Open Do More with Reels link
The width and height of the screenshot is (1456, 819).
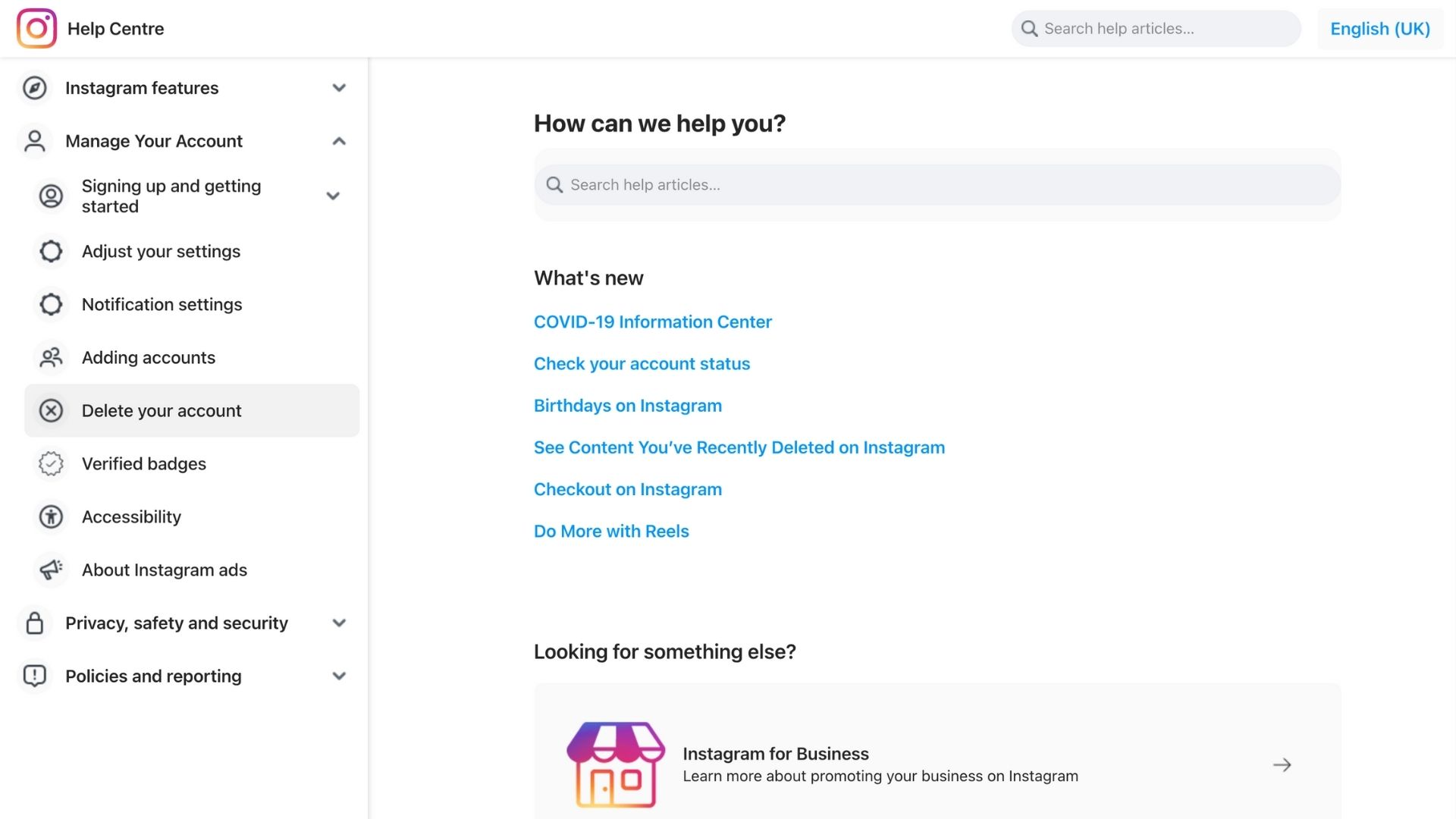pos(611,531)
